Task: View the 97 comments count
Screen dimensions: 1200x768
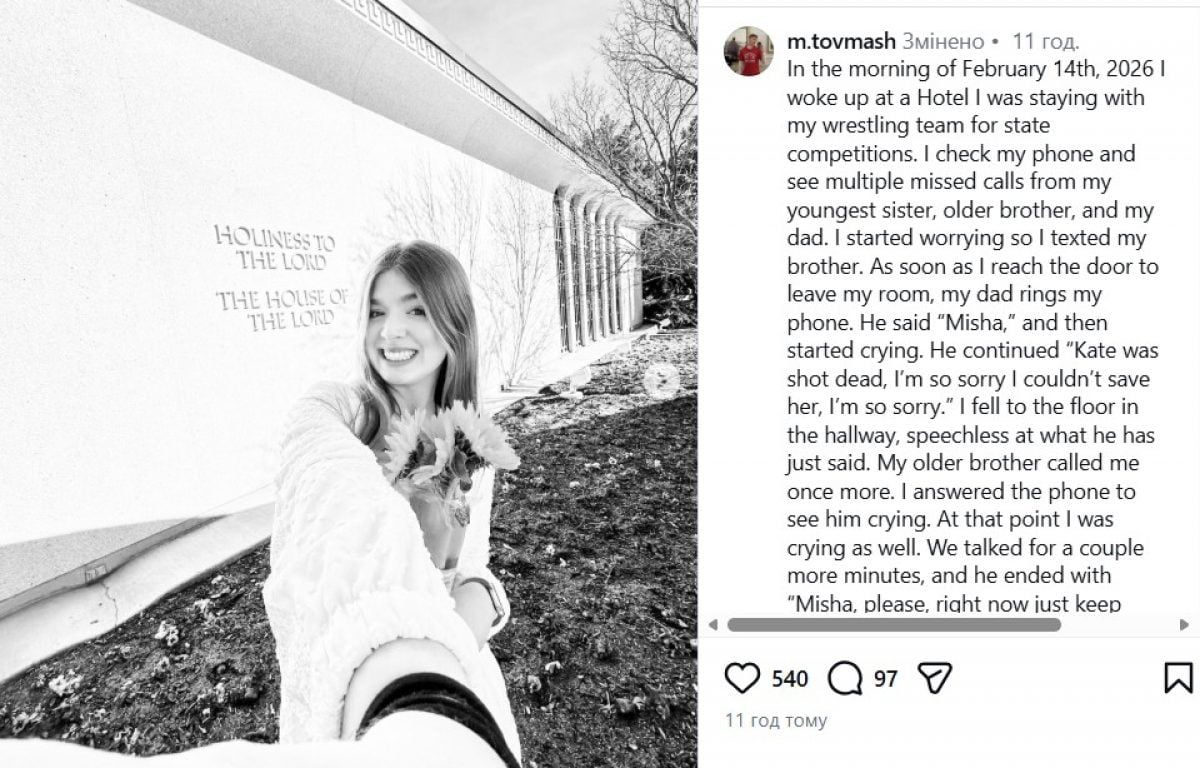Action: coord(886,679)
